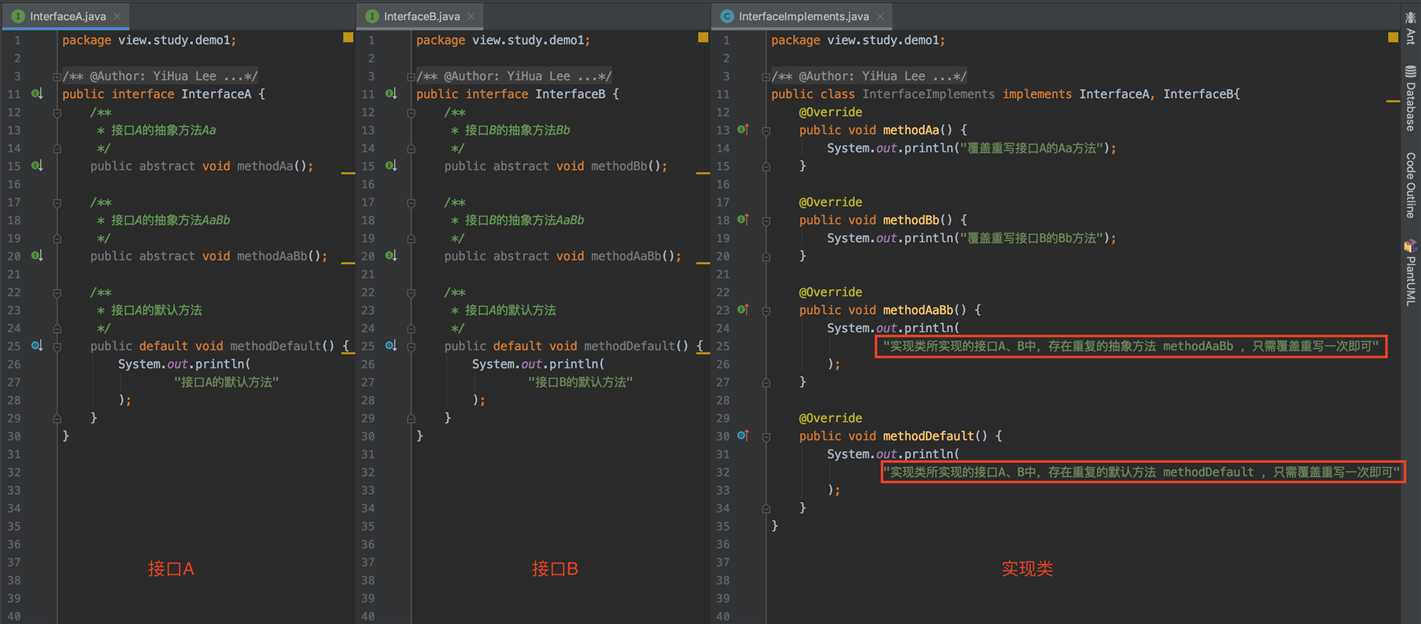Click yellow inspection status square in InterfaceImplements.java editor

1393,37
